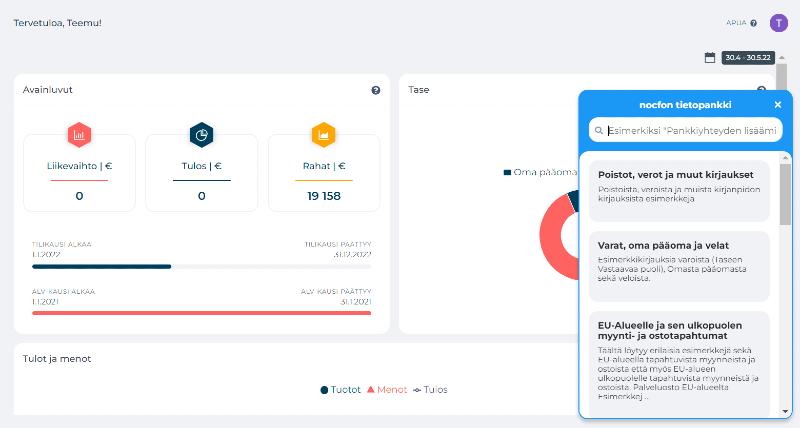Click the tietopankki scrollbar up arrow
Image resolution: width=800 pixels, height=428 pixels.
pyautogui.click(x=785, y=158)
